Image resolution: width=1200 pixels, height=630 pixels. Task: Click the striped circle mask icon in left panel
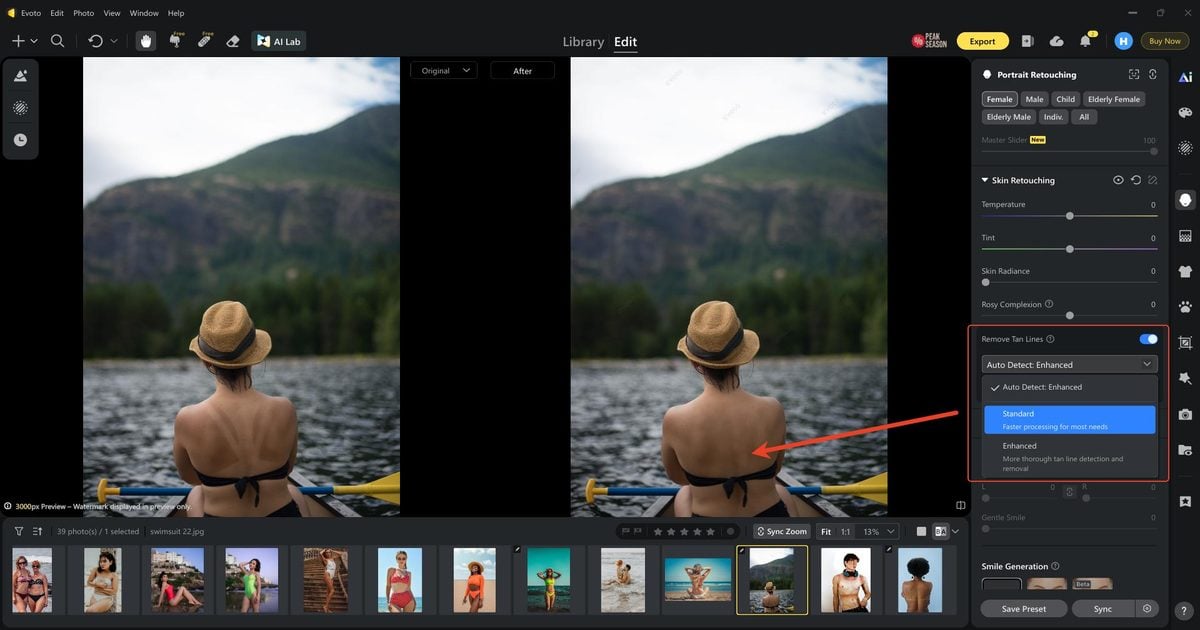pyautogui.click(x=20, y=108)
